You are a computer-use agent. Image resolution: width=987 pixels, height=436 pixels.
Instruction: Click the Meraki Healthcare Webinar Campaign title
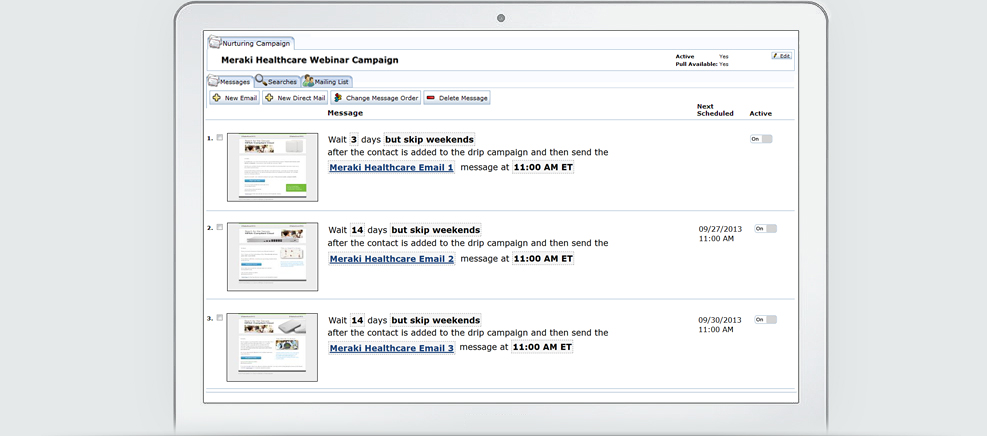[310, 60]
